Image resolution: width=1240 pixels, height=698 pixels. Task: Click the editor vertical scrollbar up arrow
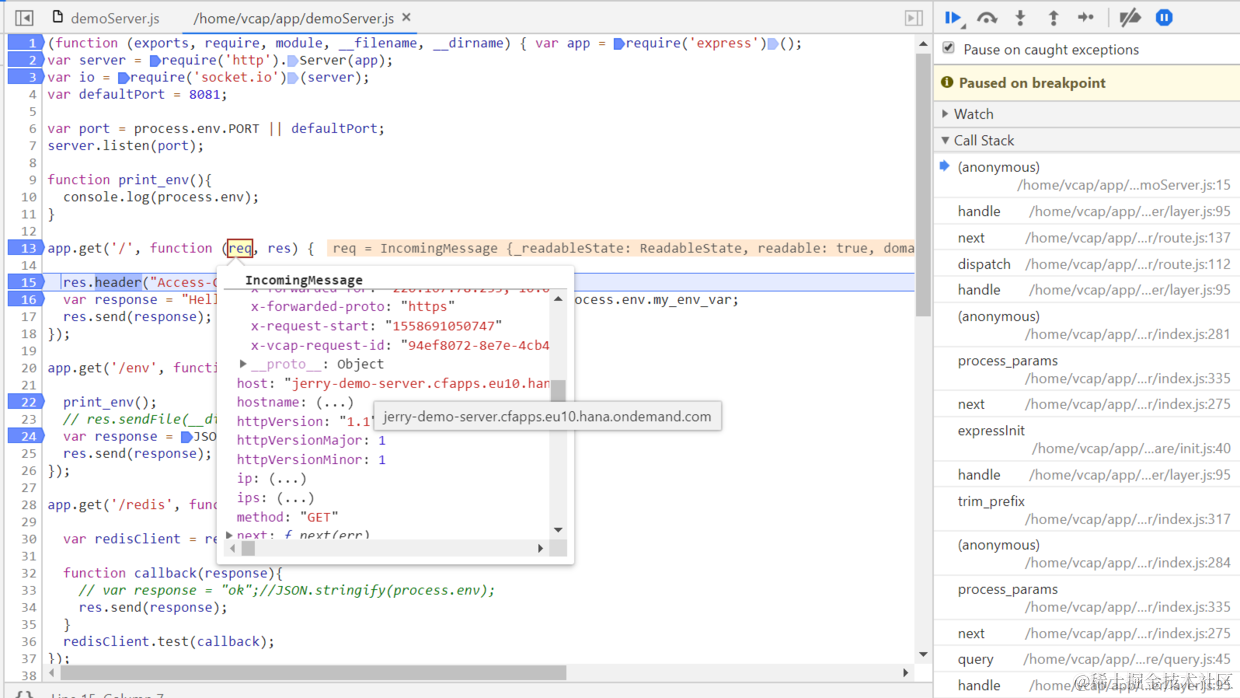pyautogui.click(x=923, y=45)
